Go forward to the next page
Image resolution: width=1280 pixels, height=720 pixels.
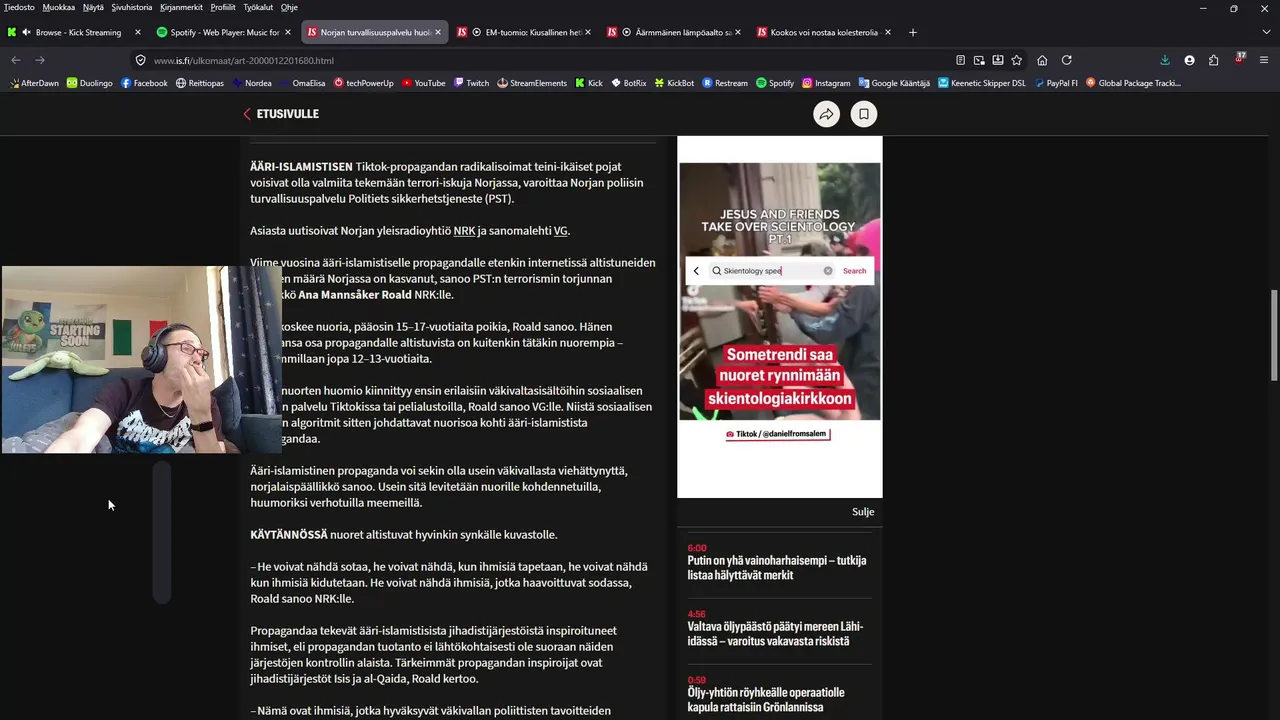tap(40, 60)
